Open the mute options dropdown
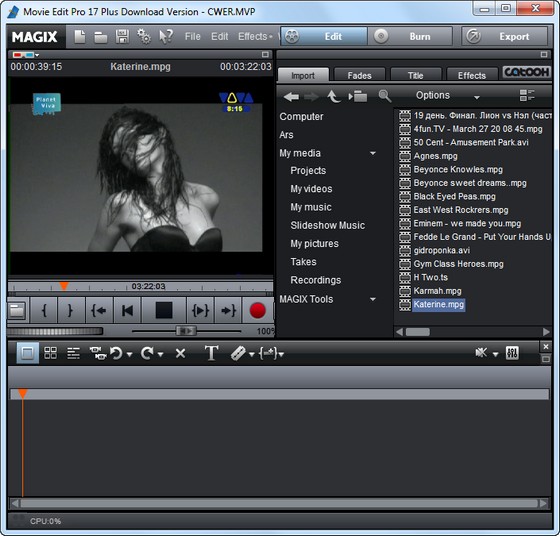560x536 pixels. click(x=495, y=354)
